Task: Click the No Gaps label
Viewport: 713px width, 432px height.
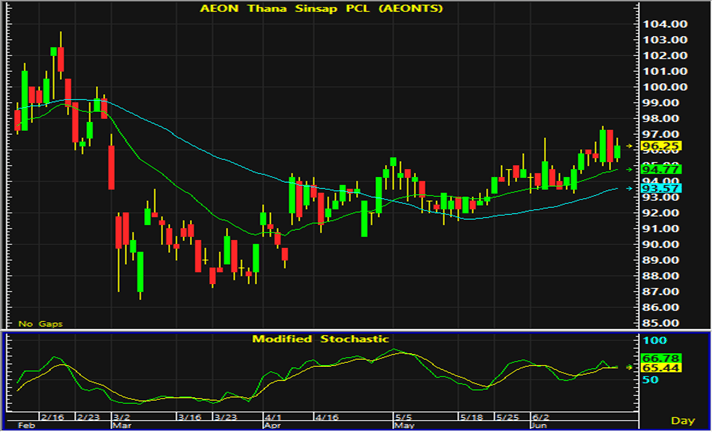Action: pyautogui.click(x=40, y=324)
